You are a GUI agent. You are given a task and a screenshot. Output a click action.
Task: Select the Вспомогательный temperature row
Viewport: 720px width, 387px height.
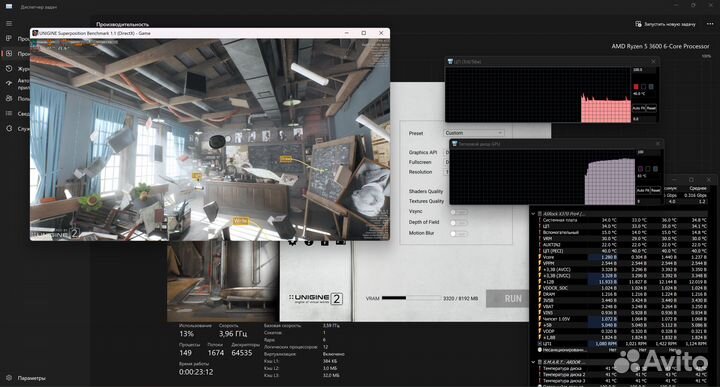pos(622,232)
